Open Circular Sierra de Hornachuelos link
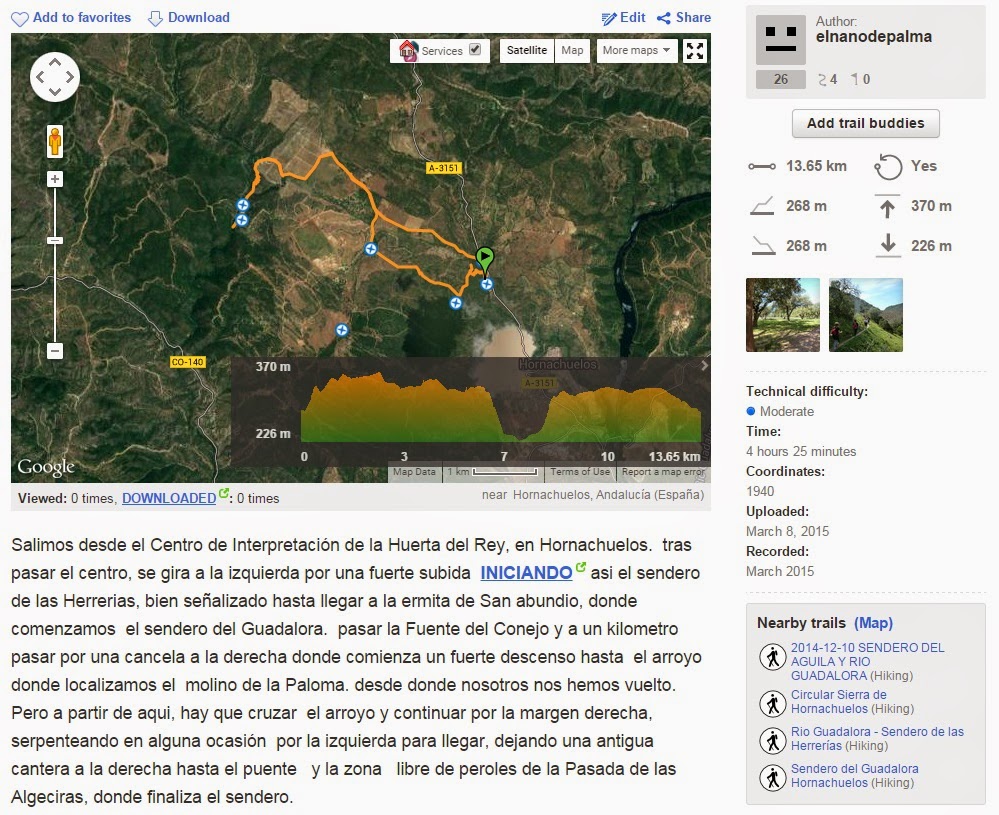Image resolution: width=999 pixels, height=815 pixels. click(838, 702)
